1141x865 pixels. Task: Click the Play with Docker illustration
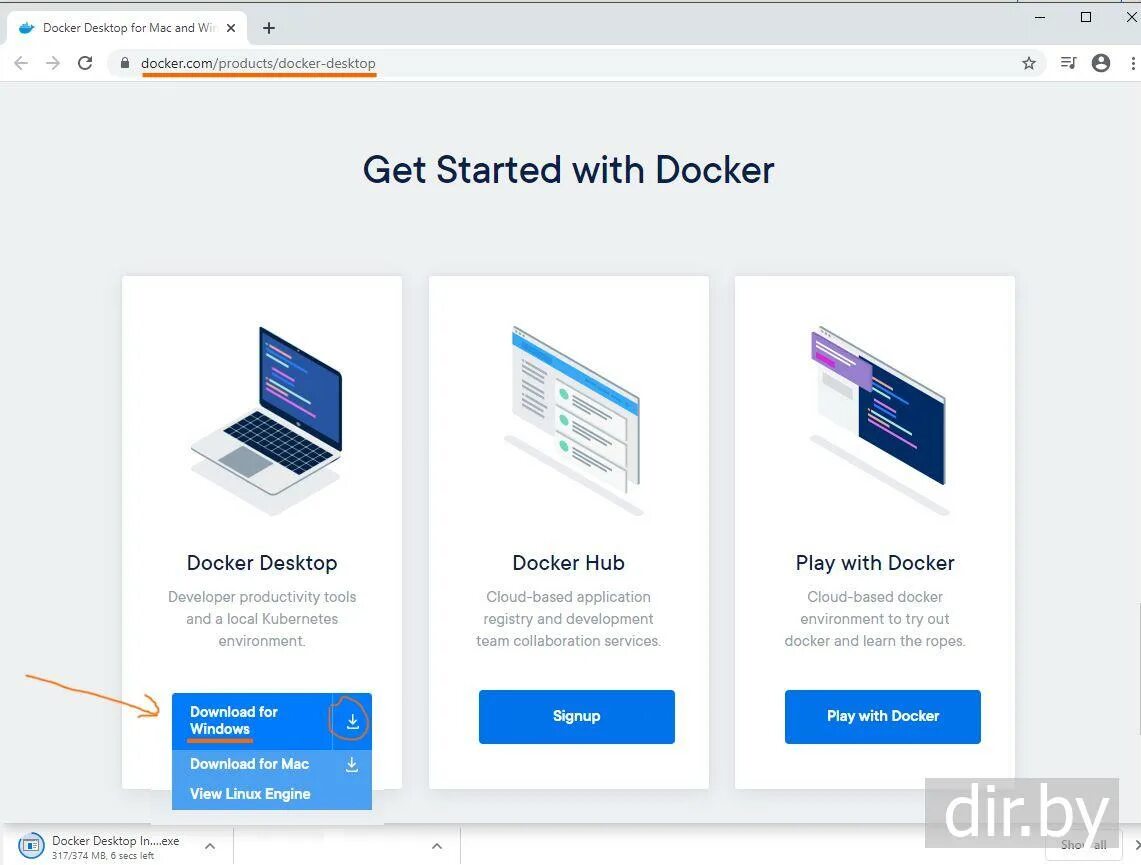879,420
